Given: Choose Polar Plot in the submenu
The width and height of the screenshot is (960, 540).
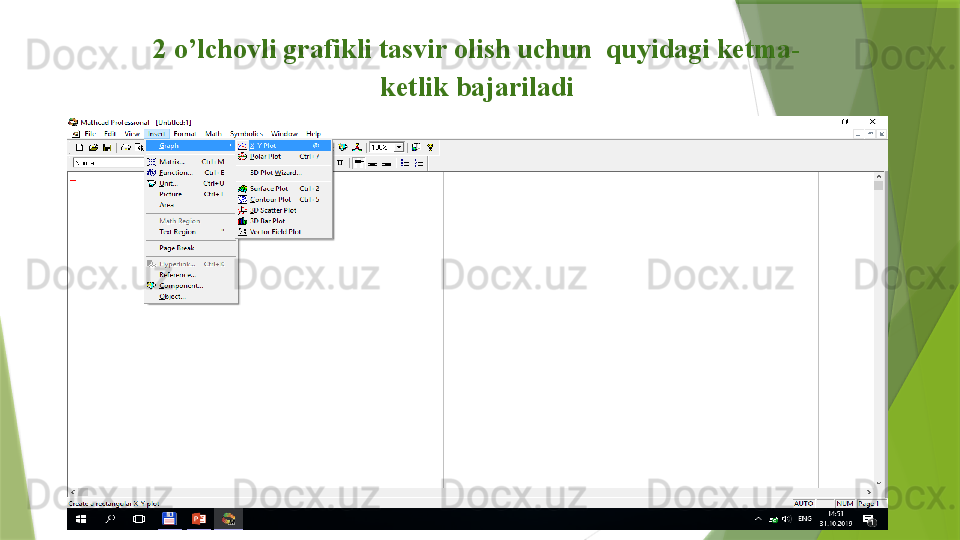Looking at the screenshot, I should (266, 157).
